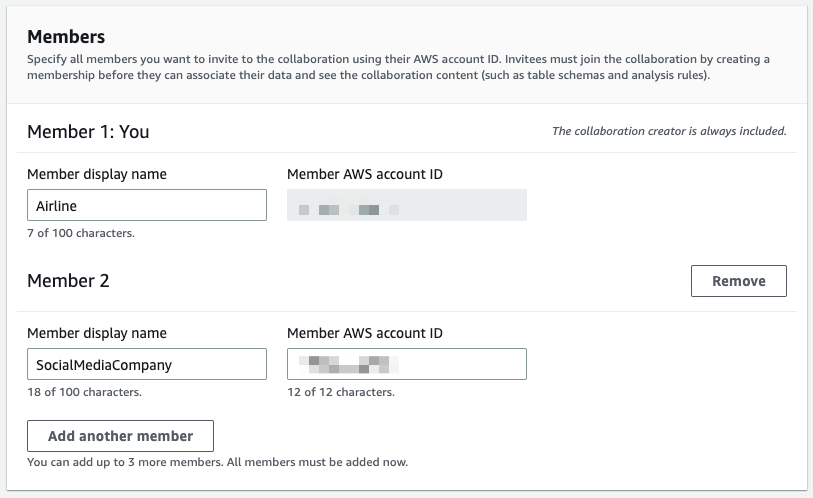Click 'Member display name' label above SocialMediaCompany
The image size is (813, 498).
point(97,333)
